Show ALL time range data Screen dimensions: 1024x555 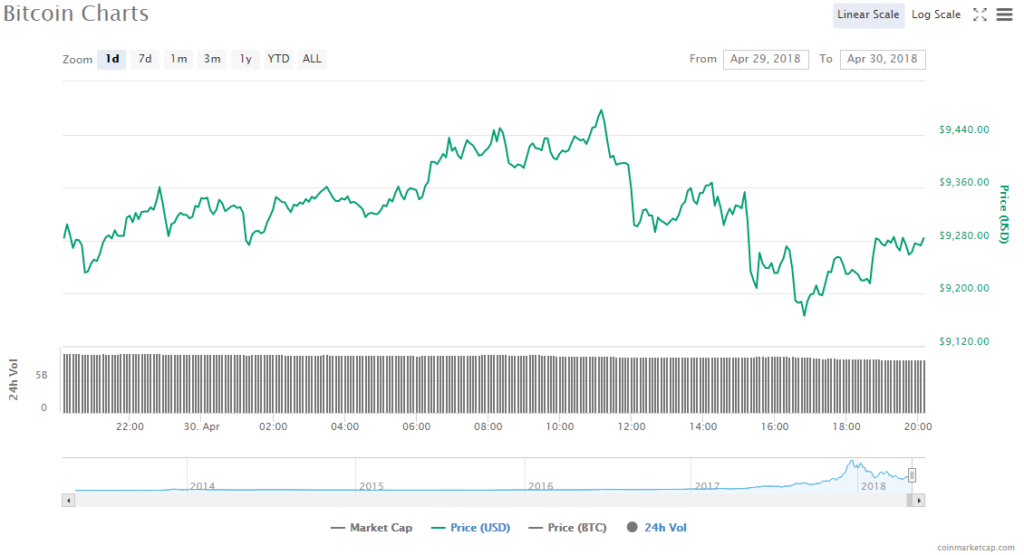click(x=312, y=59)
